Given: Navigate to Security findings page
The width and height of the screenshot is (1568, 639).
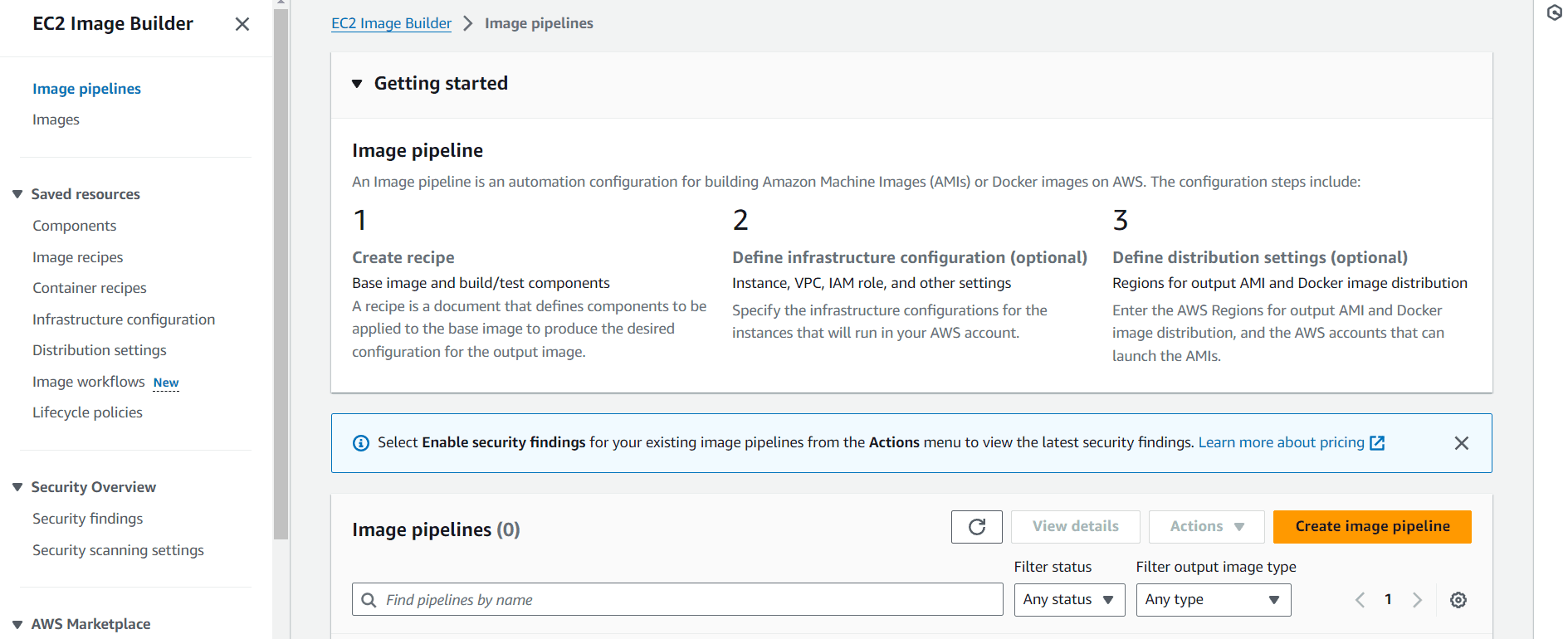Looking at the screenshot, I should click(x=87, y=519).
